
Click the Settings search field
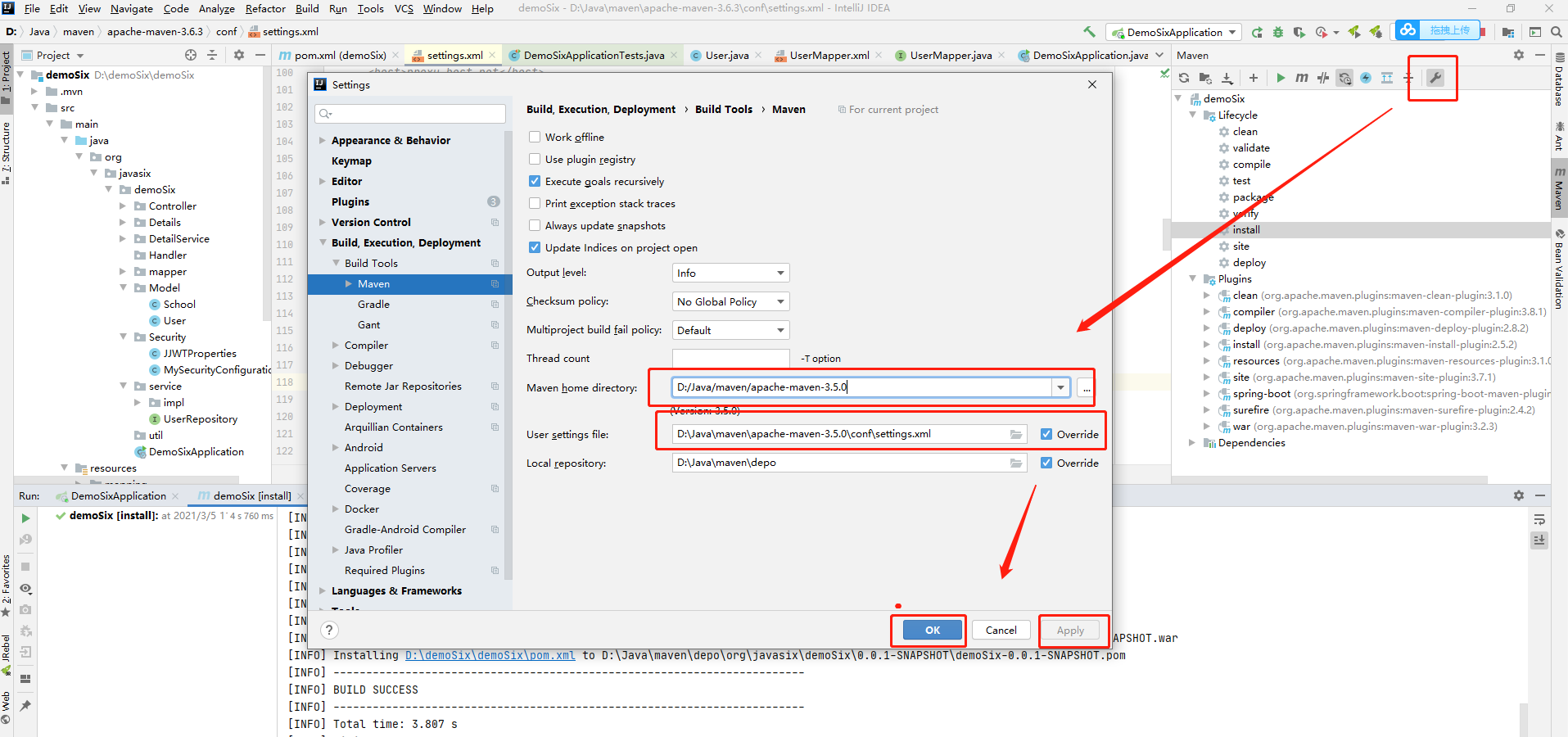tap(410, 114)
